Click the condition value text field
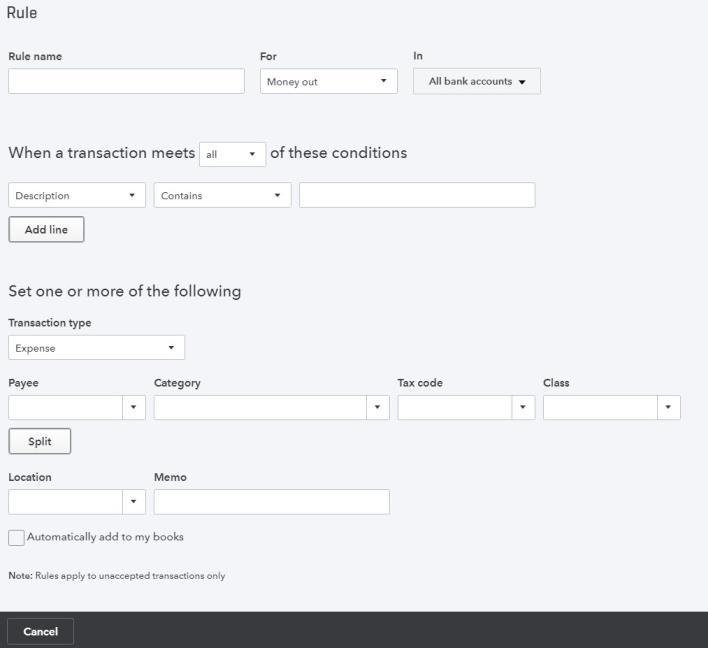708x648 pixels. (x=417, y=195)
